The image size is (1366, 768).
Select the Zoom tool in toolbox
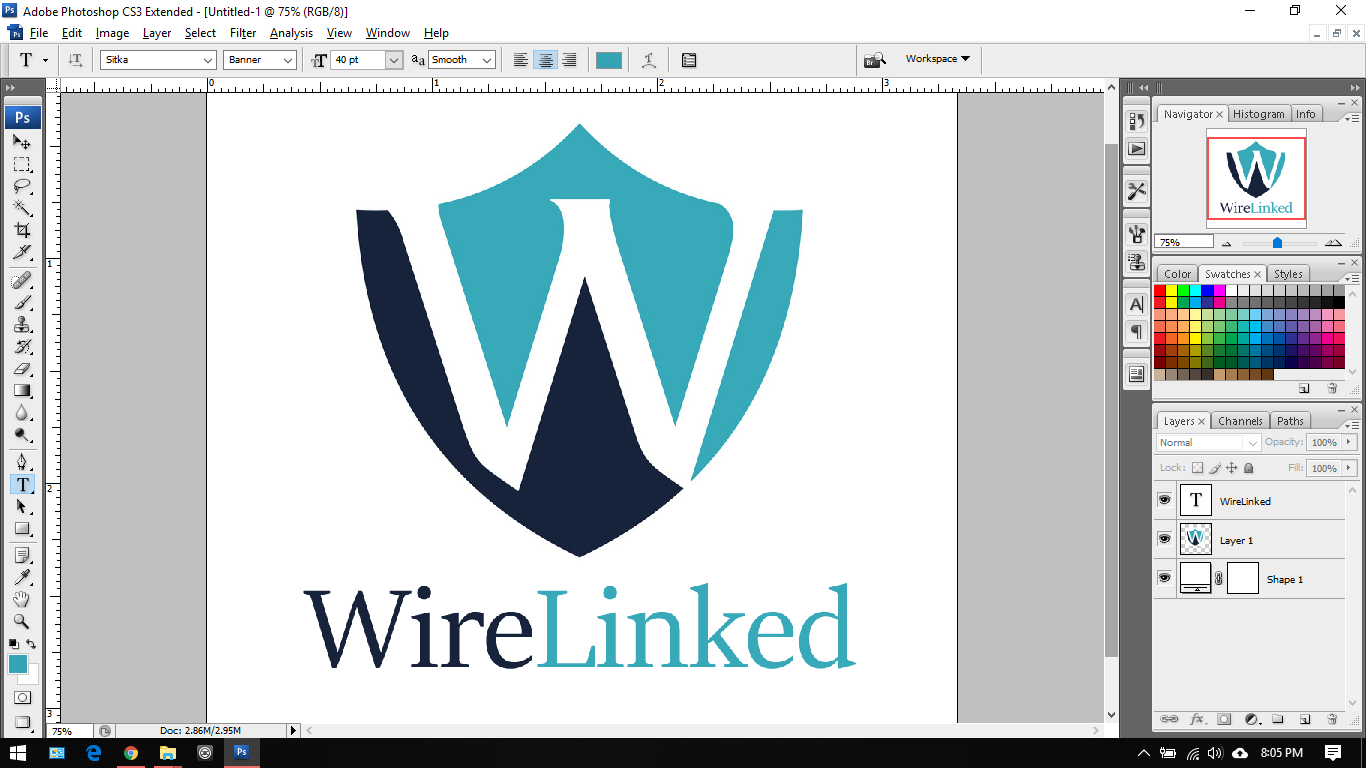point(22,621)
